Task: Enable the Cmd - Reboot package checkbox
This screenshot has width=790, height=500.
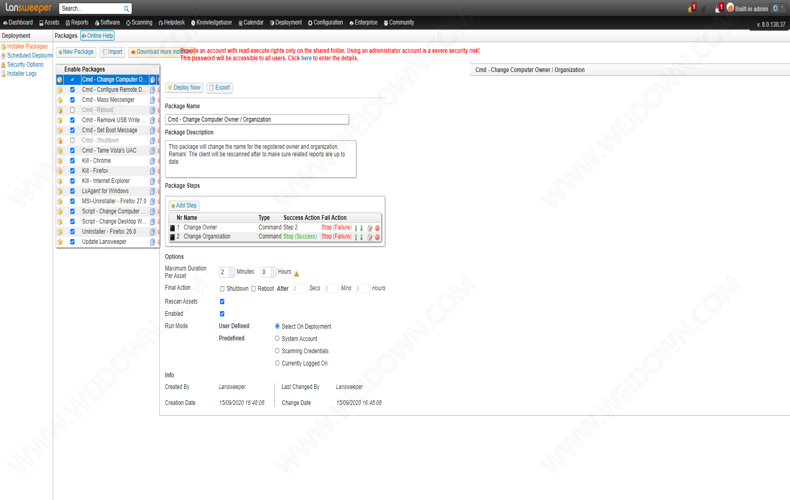Action: coord(72,110)
